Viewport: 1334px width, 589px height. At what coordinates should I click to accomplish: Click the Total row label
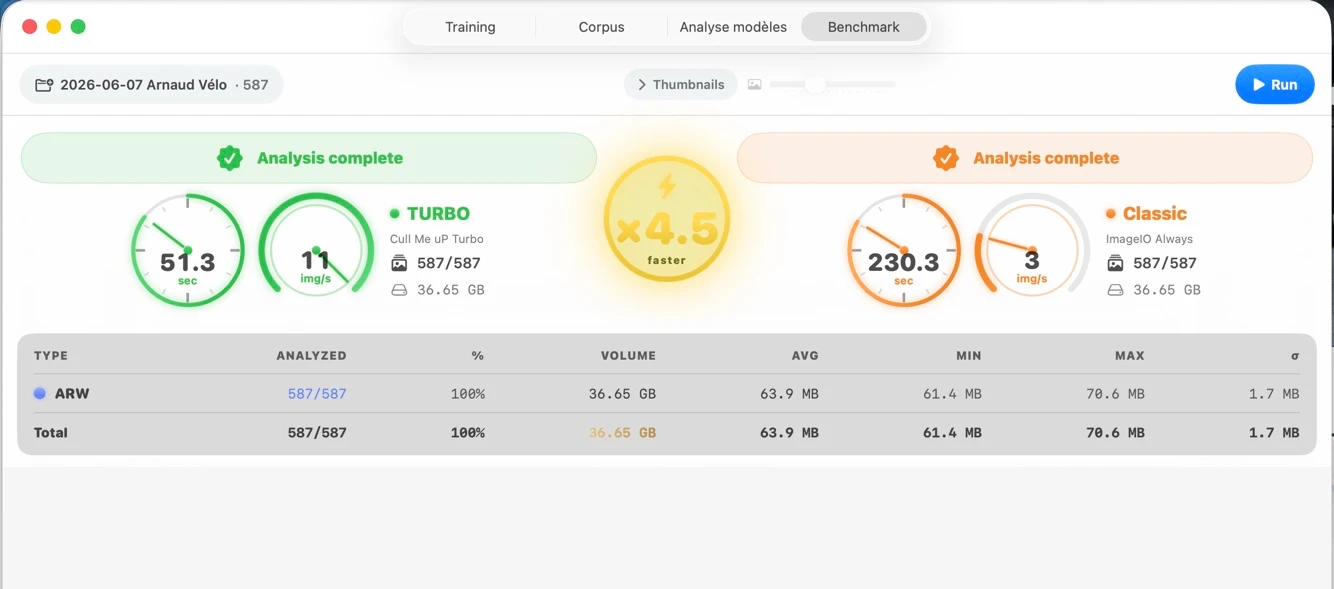tap(51, 433)
